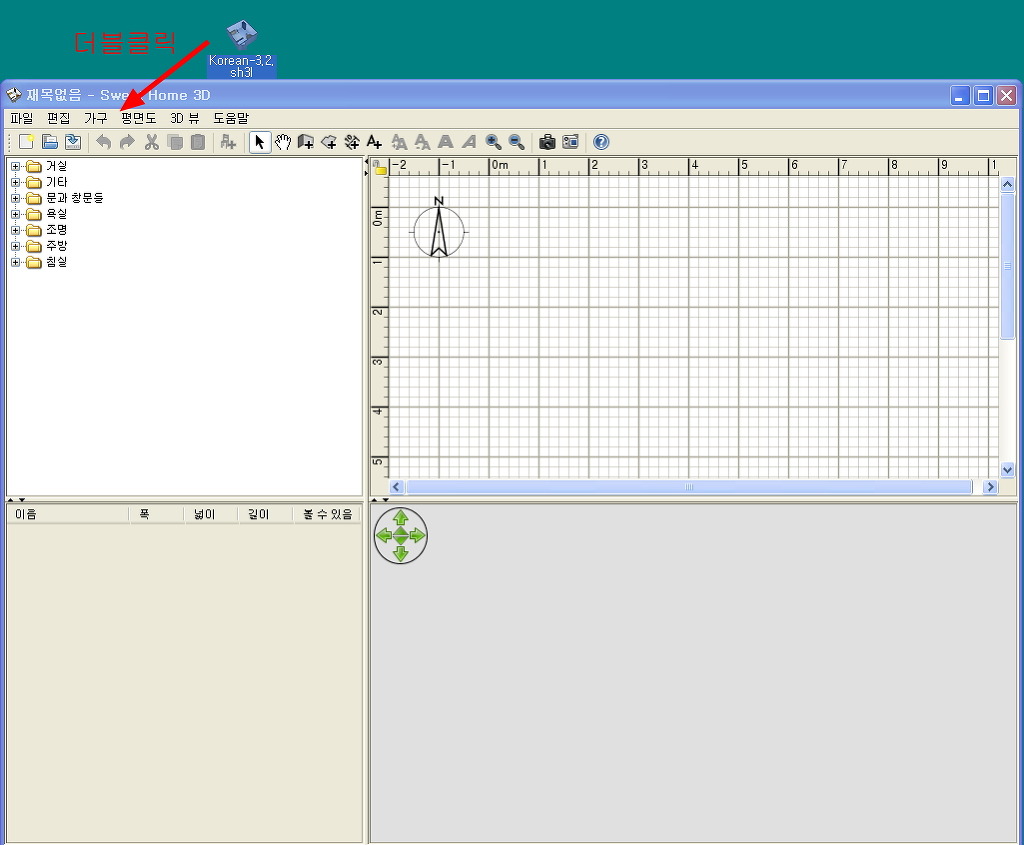This screenshot has width=1024, height=845.
Task: Open help with the question mark icon
Action: tap(601, 142)
